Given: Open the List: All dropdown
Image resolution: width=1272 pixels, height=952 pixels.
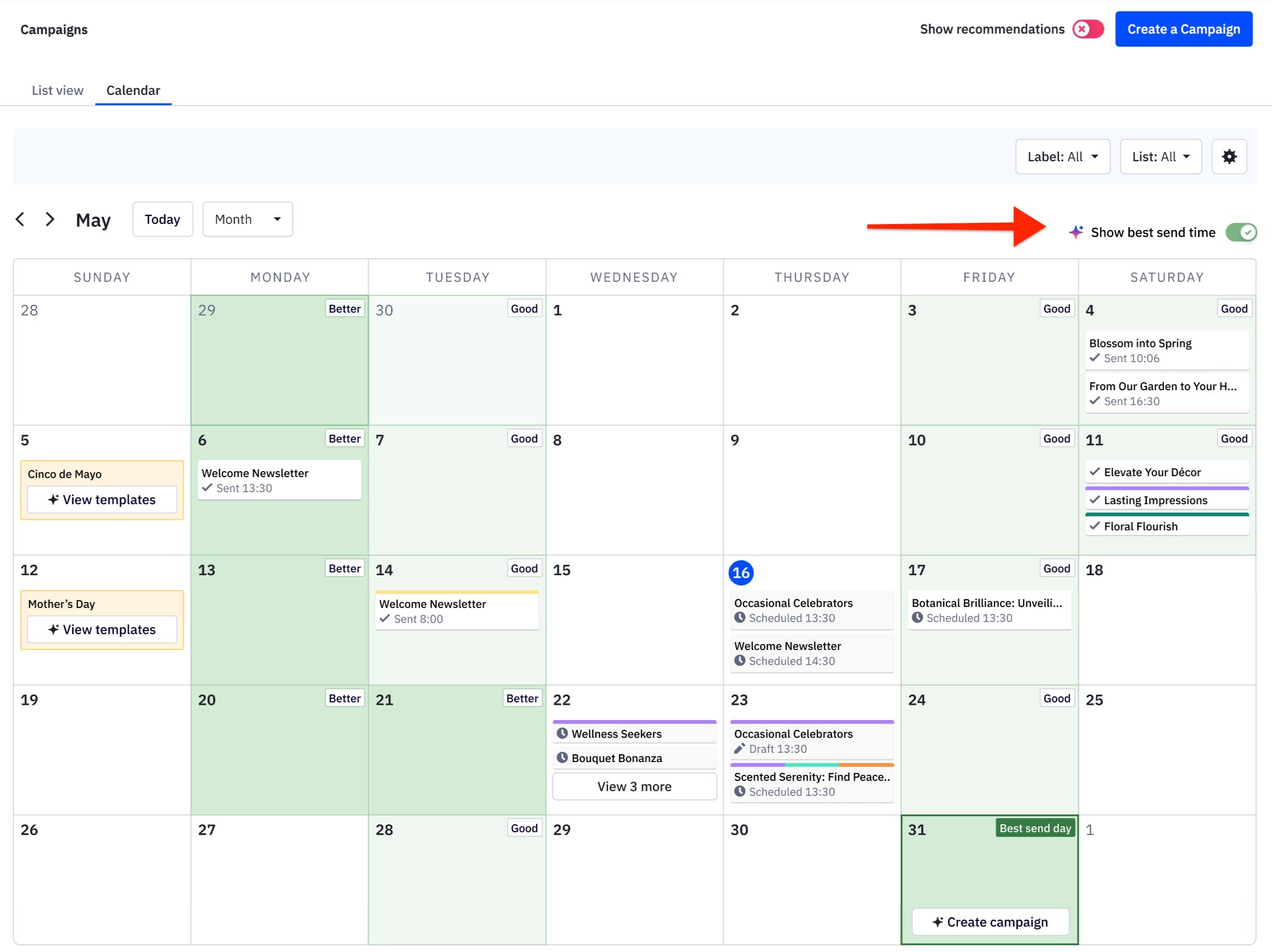Looking at the screenshot, I should point(1161,156).
